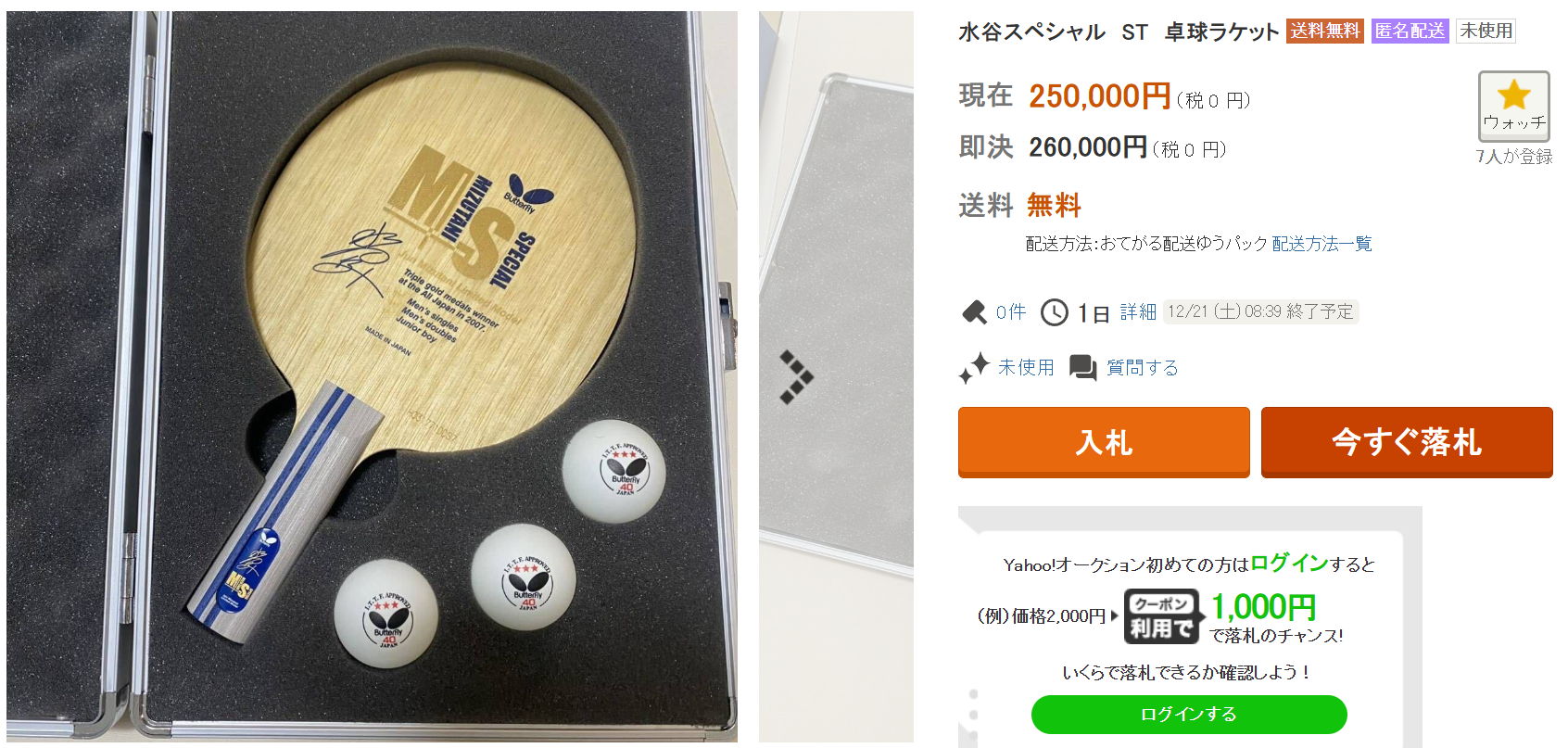
Task: Open the 配送方法一覧 link
Action: [1321, 244]
